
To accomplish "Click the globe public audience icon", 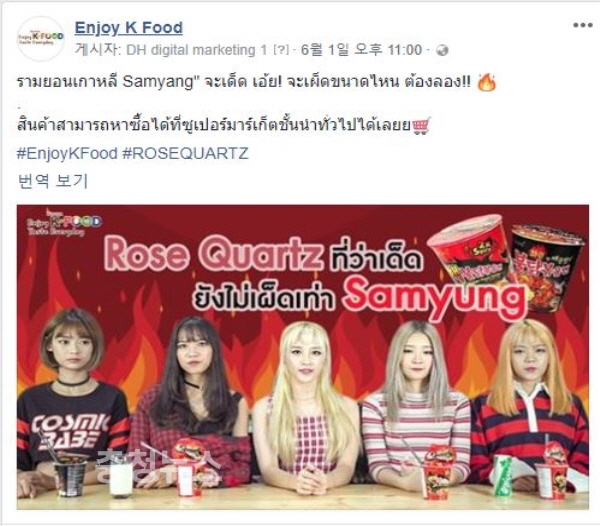I will 442,50.
